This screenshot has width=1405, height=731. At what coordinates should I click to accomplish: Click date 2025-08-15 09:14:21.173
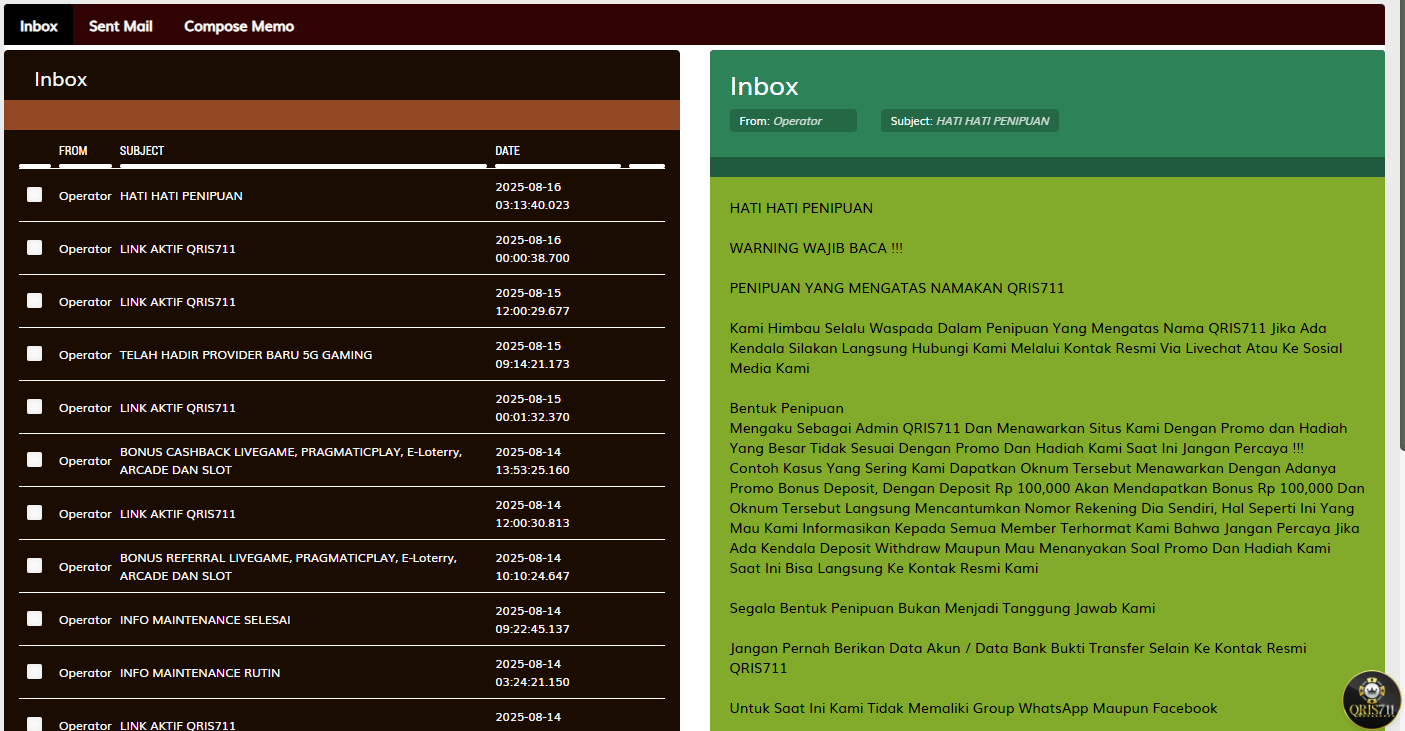click(533, 355)
